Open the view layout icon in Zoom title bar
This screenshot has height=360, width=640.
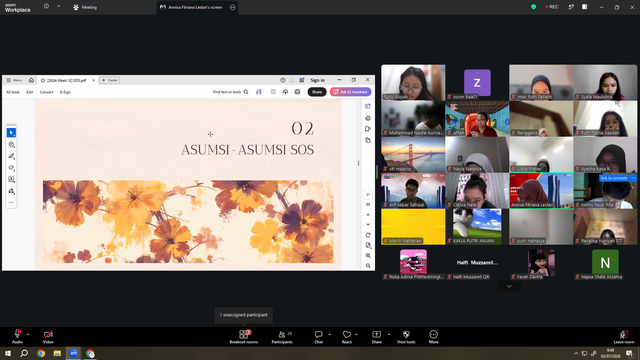pyautogui.click(x=584, y=7)
